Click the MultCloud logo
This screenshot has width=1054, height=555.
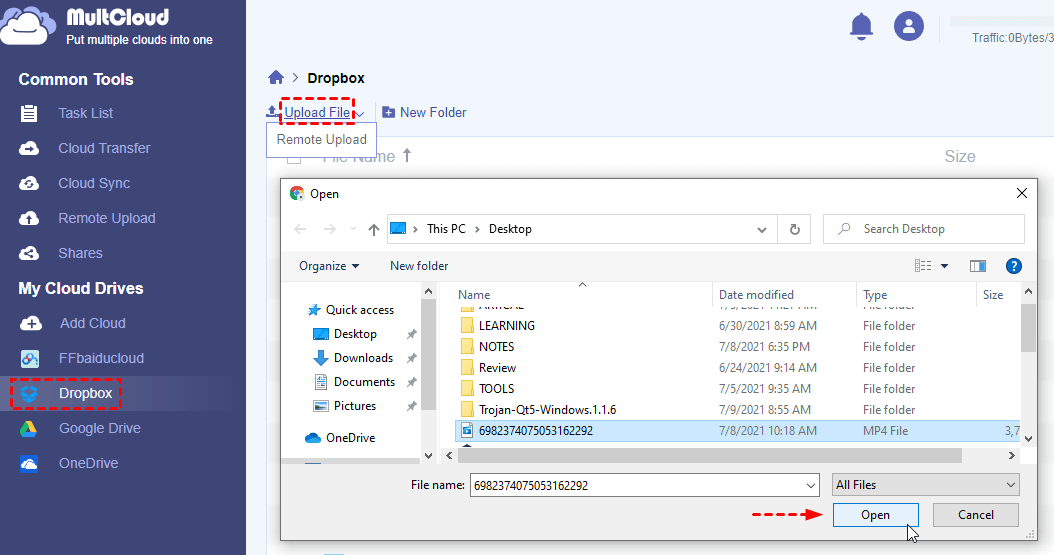[x=27, y=26]
